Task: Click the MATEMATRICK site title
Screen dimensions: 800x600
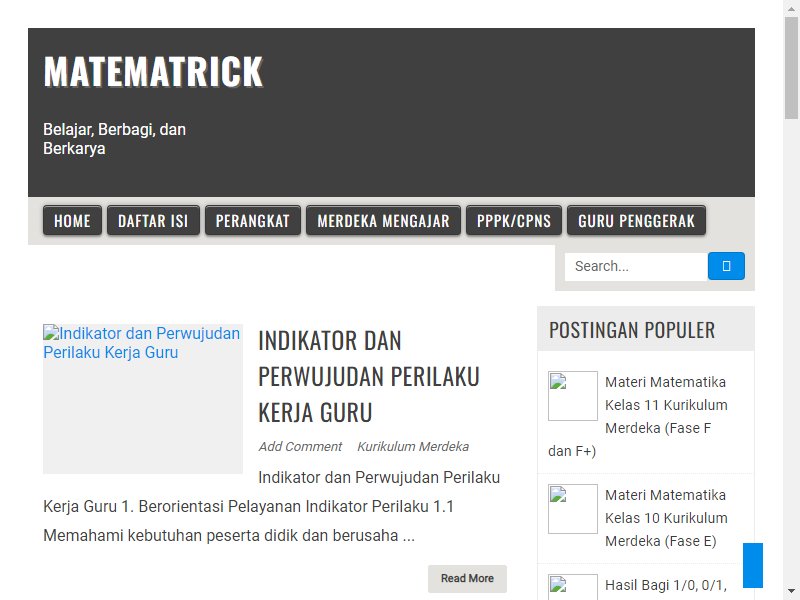Action: click(153, 71)
